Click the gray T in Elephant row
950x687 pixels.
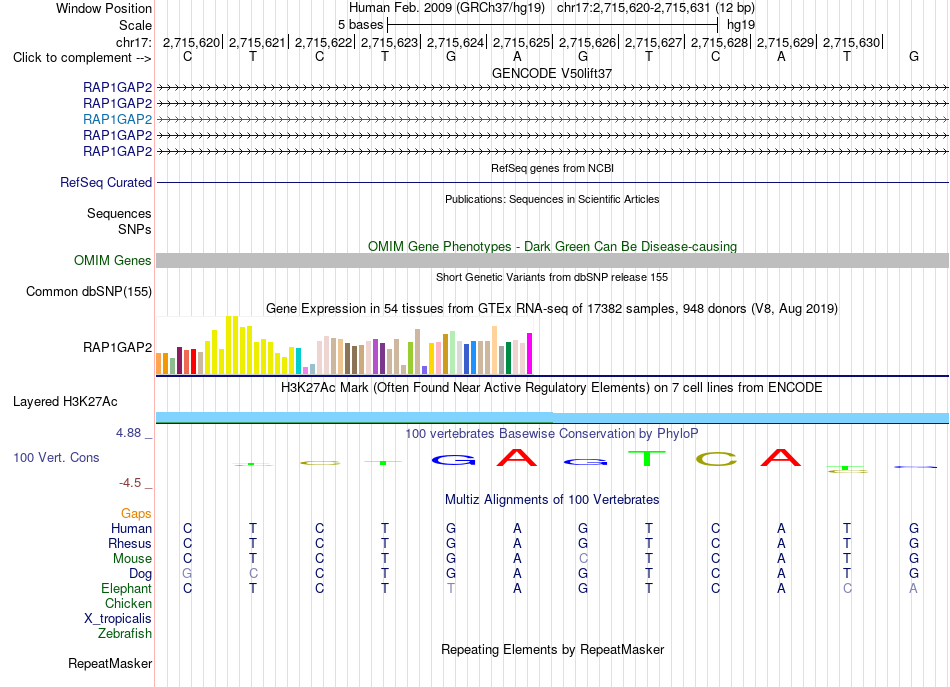tap(451, 588)
